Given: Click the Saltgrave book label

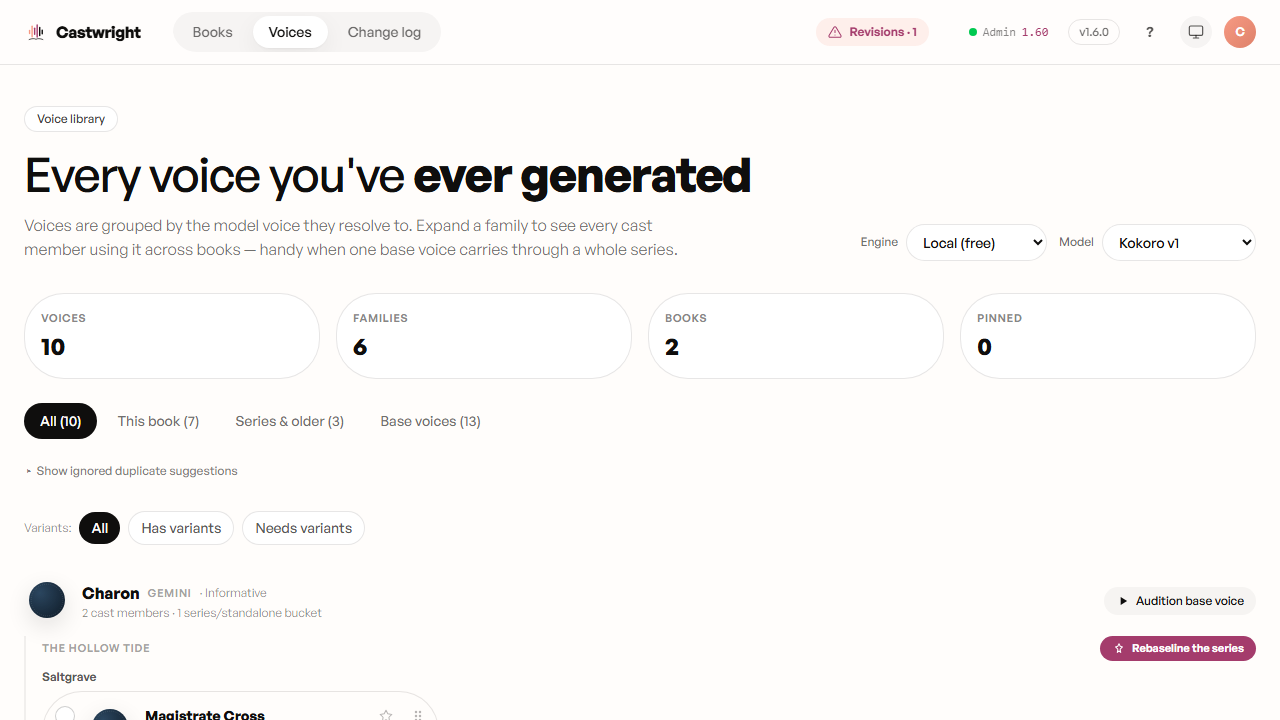Looking at the screenshot, I should [69, 677].
